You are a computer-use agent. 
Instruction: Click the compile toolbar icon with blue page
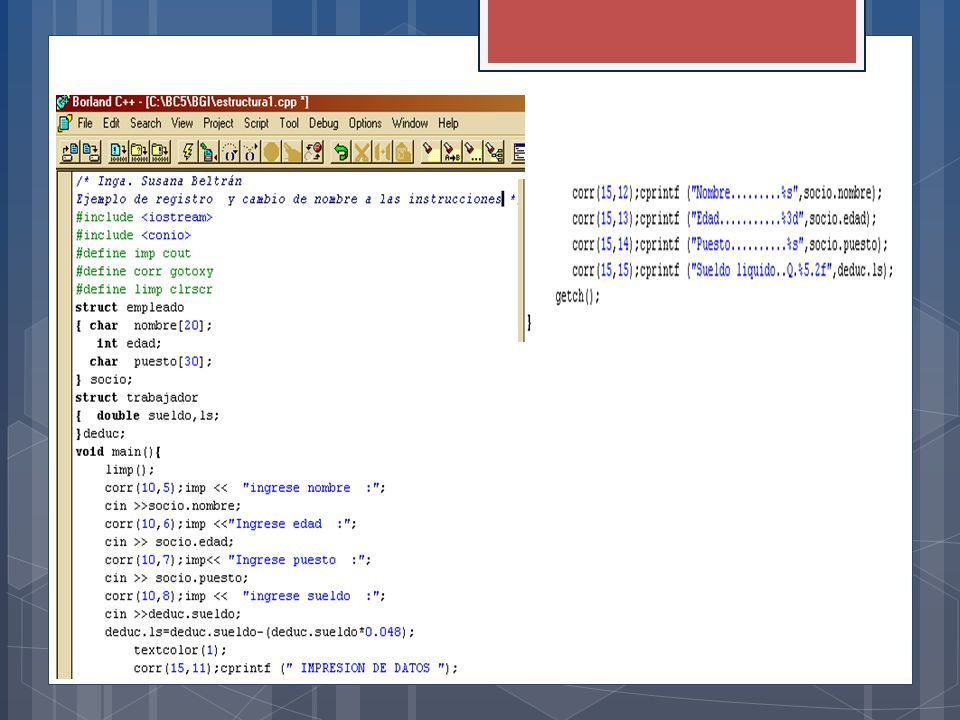point(118,151)
